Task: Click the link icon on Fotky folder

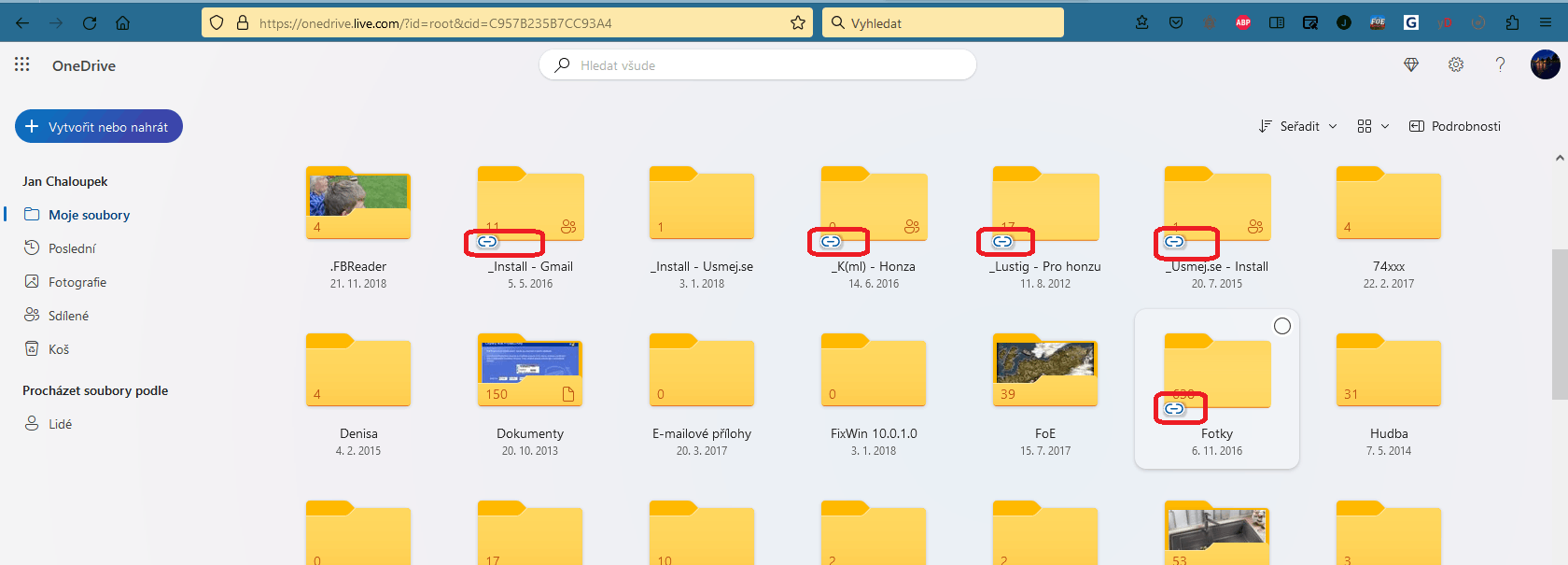Action: (x=1174, y=409)
